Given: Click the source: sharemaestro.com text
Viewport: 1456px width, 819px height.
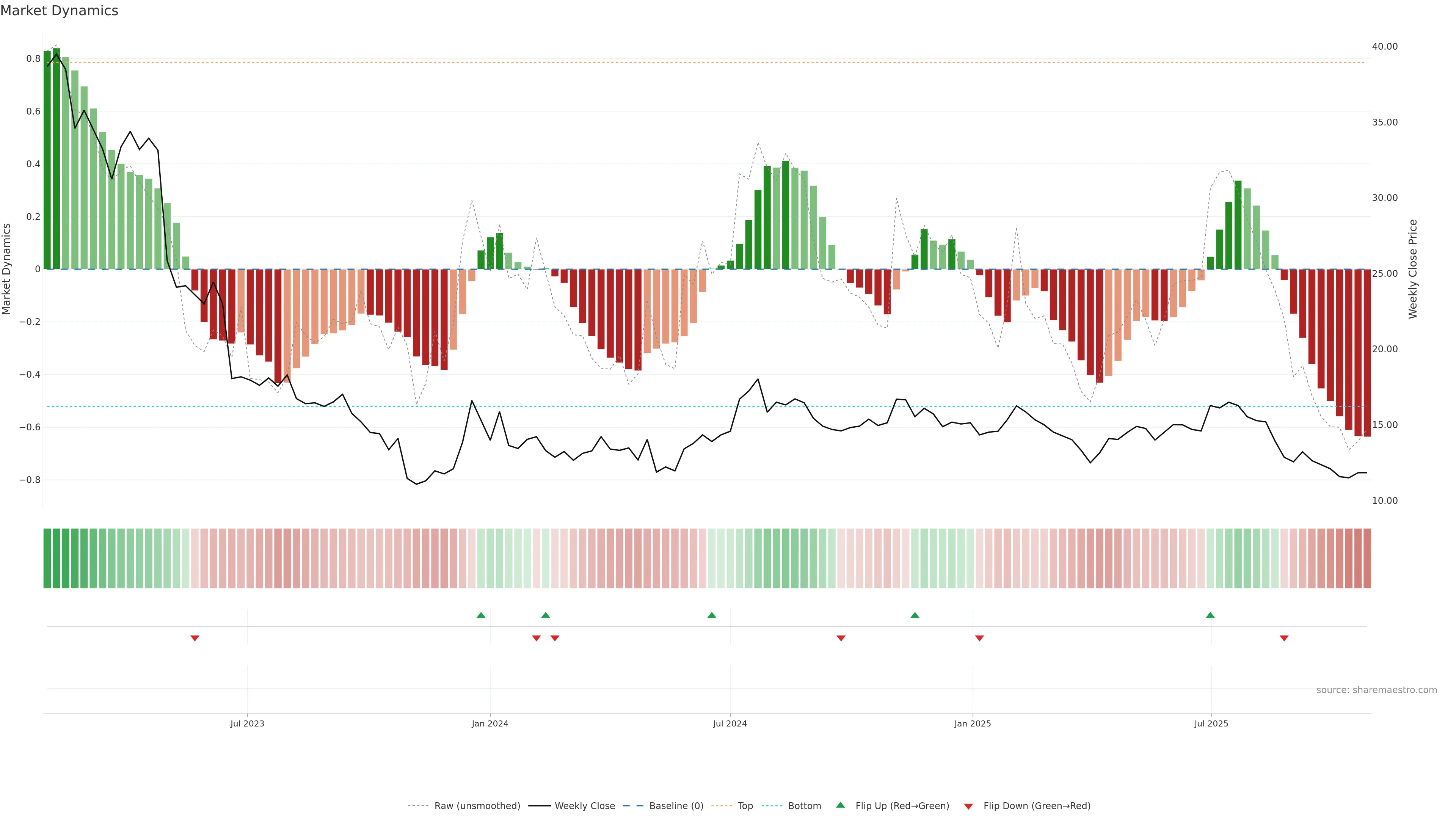Looking at the screenshot, I should (x=1376, y=690).
